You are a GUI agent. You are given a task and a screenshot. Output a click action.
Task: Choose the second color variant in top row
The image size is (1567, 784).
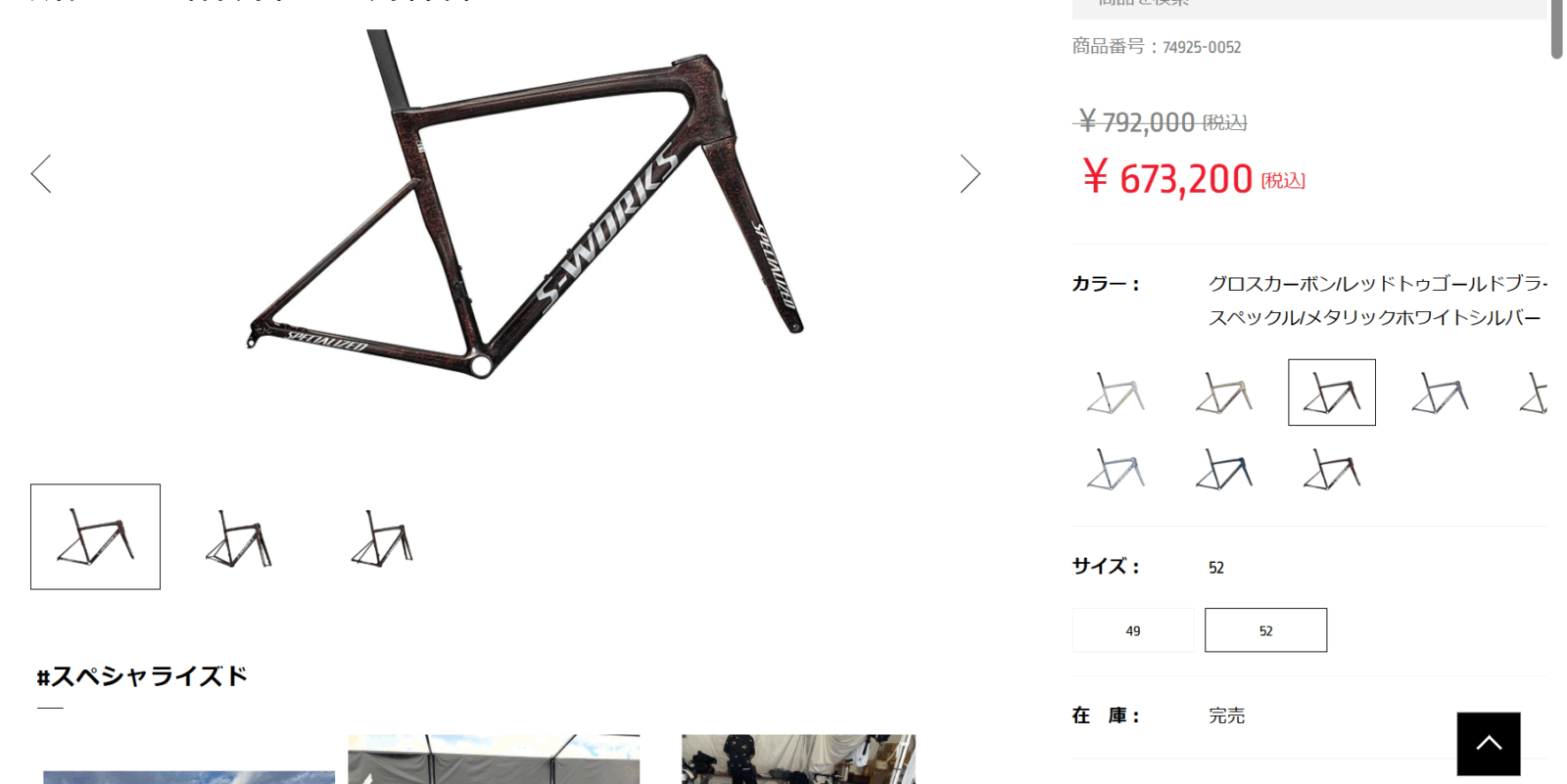point(1223,392)
